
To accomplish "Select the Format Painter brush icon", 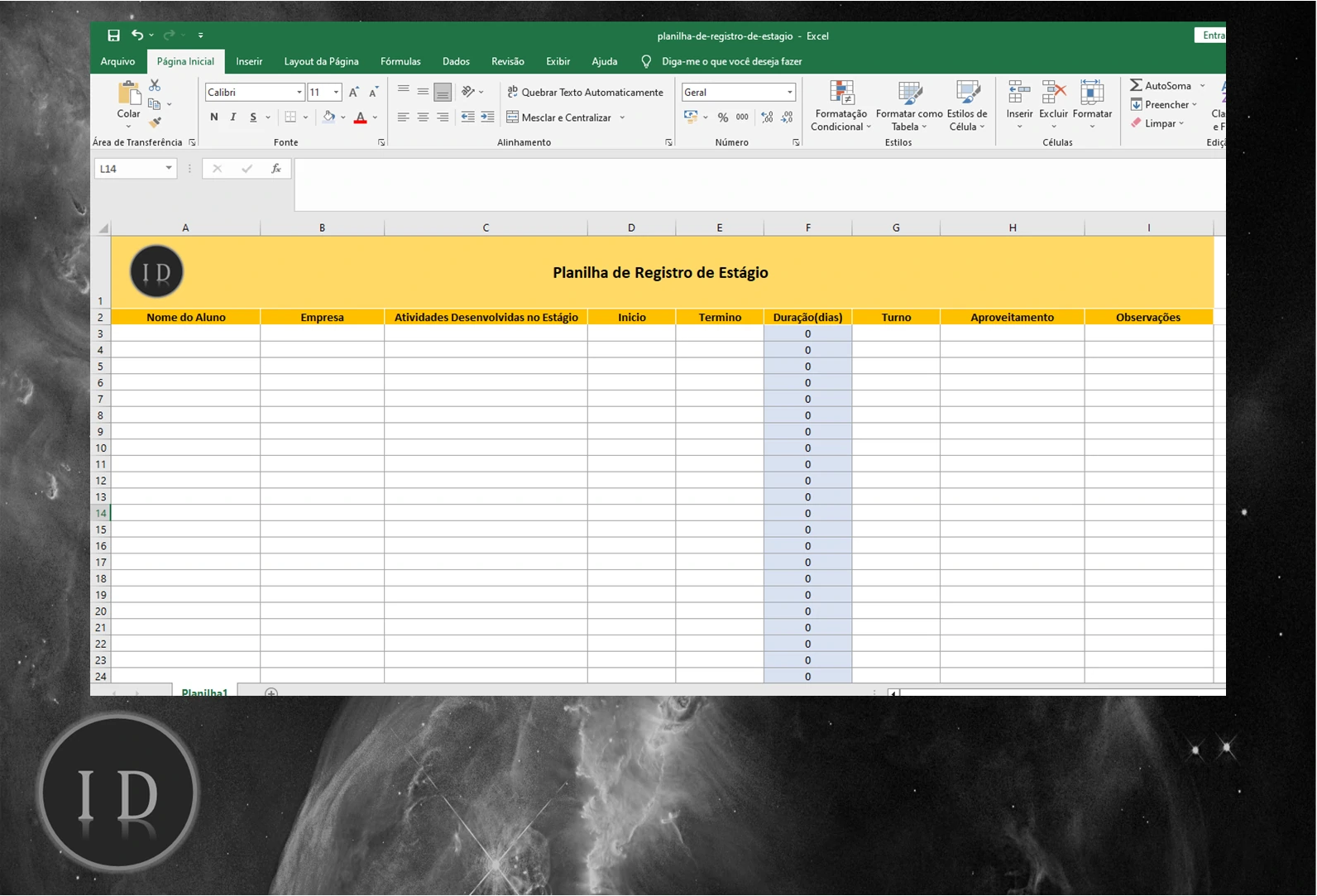I will pyautogui.click(x=155, y=122).
